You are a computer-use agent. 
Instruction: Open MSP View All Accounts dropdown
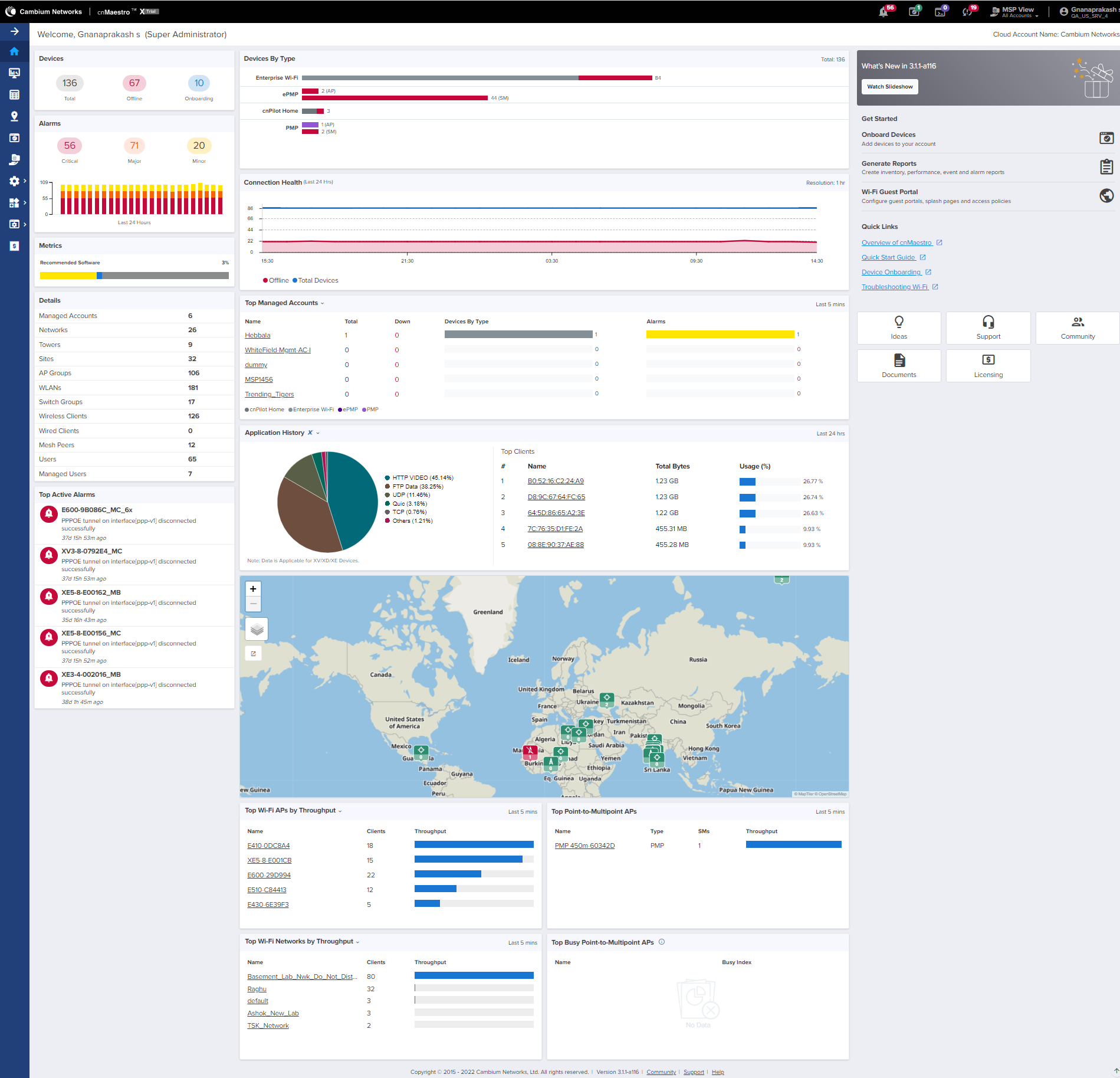tap(1014, 12)
